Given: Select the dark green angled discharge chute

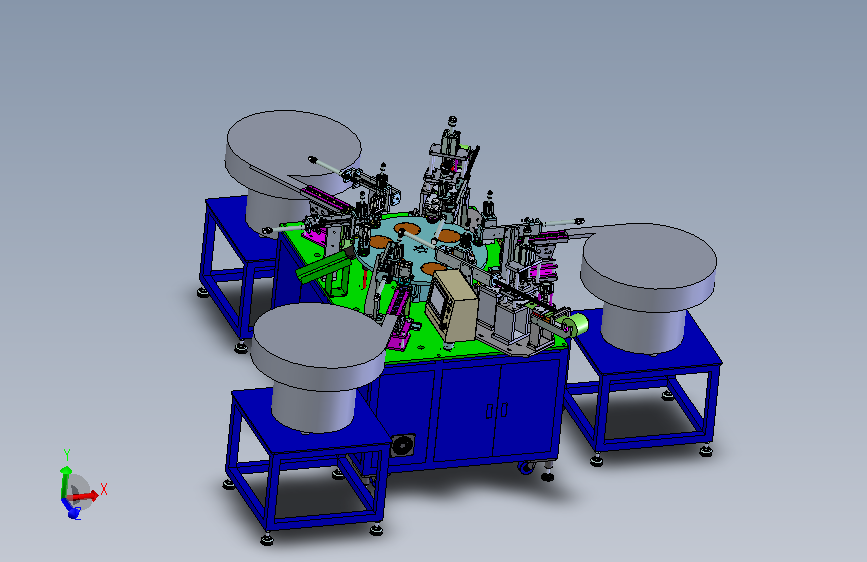Looking at the screenshot, I should click(x=325, y=266).
